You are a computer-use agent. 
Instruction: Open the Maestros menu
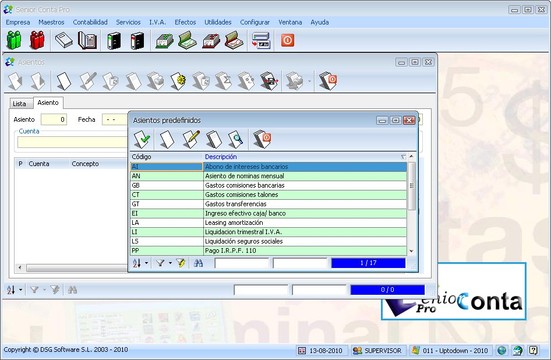tap(51, 22)
